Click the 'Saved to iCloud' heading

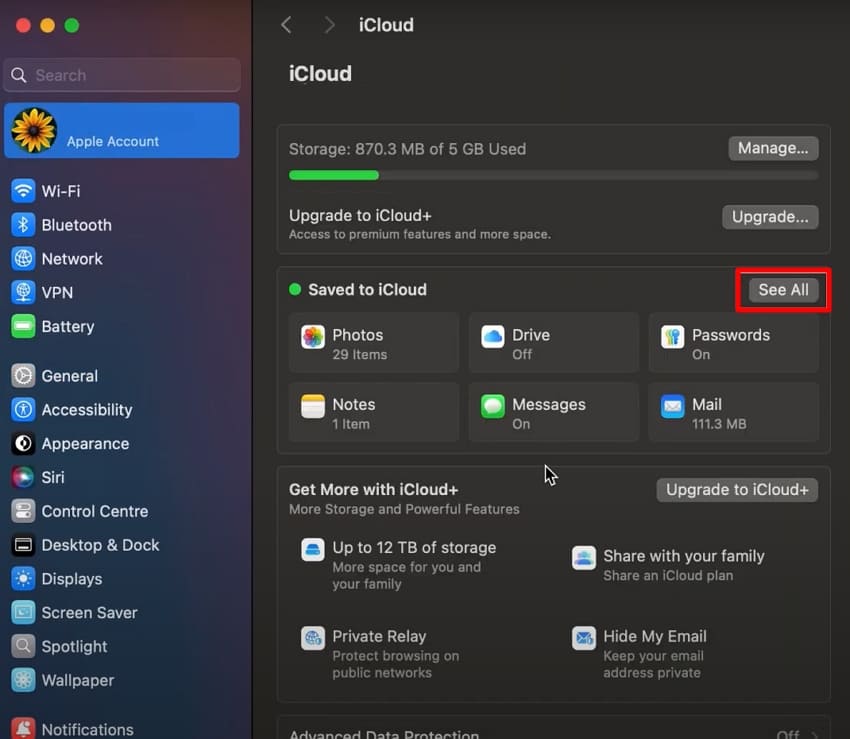(x=367, y=290)
